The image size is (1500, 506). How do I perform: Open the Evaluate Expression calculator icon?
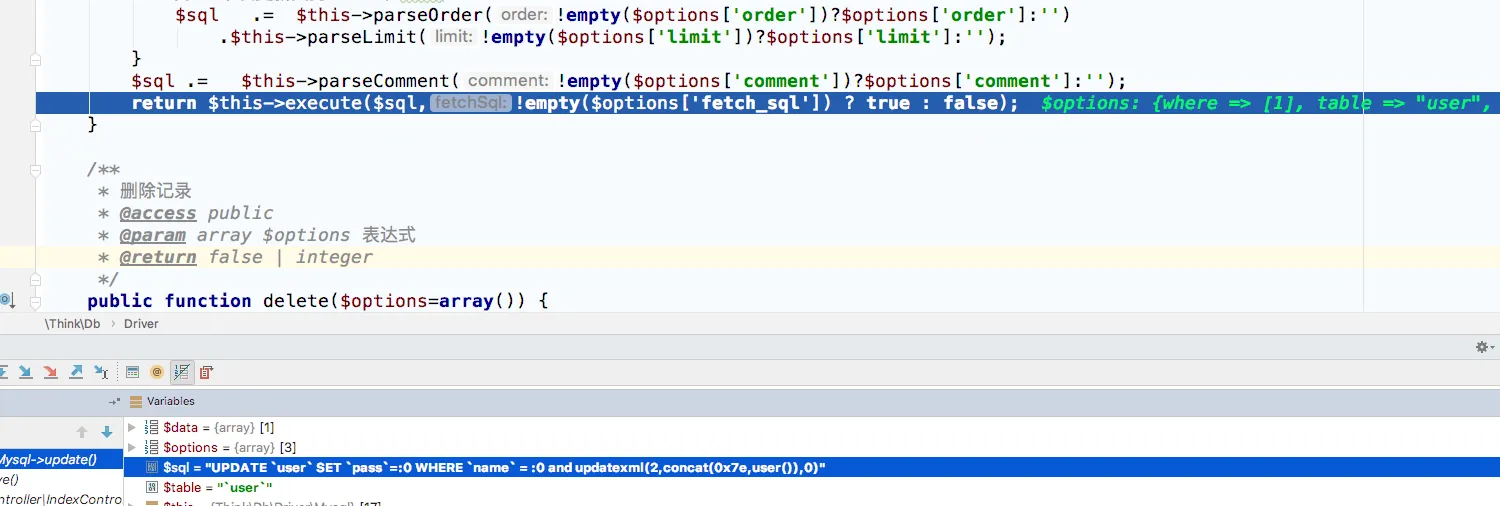coord(132,372)
